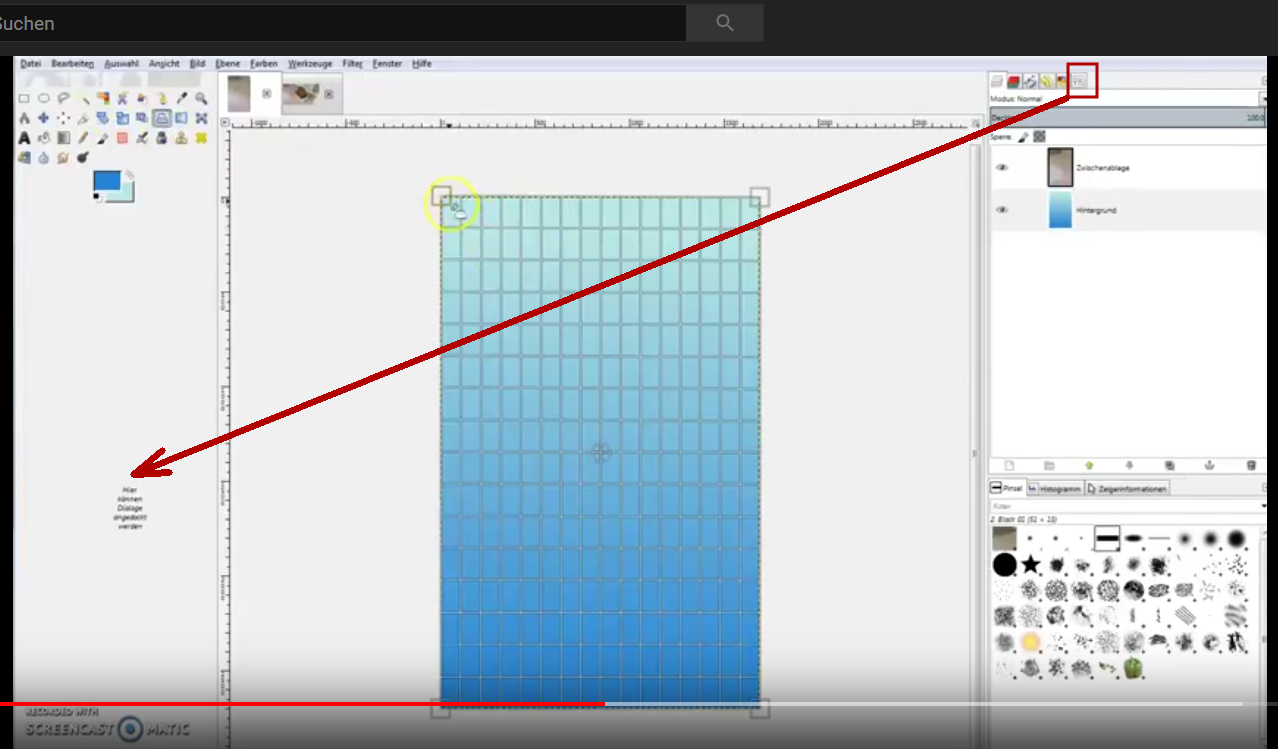Select the Rotate tool
The height and width of the screenshot is (751, 1278).
point(102,118)
